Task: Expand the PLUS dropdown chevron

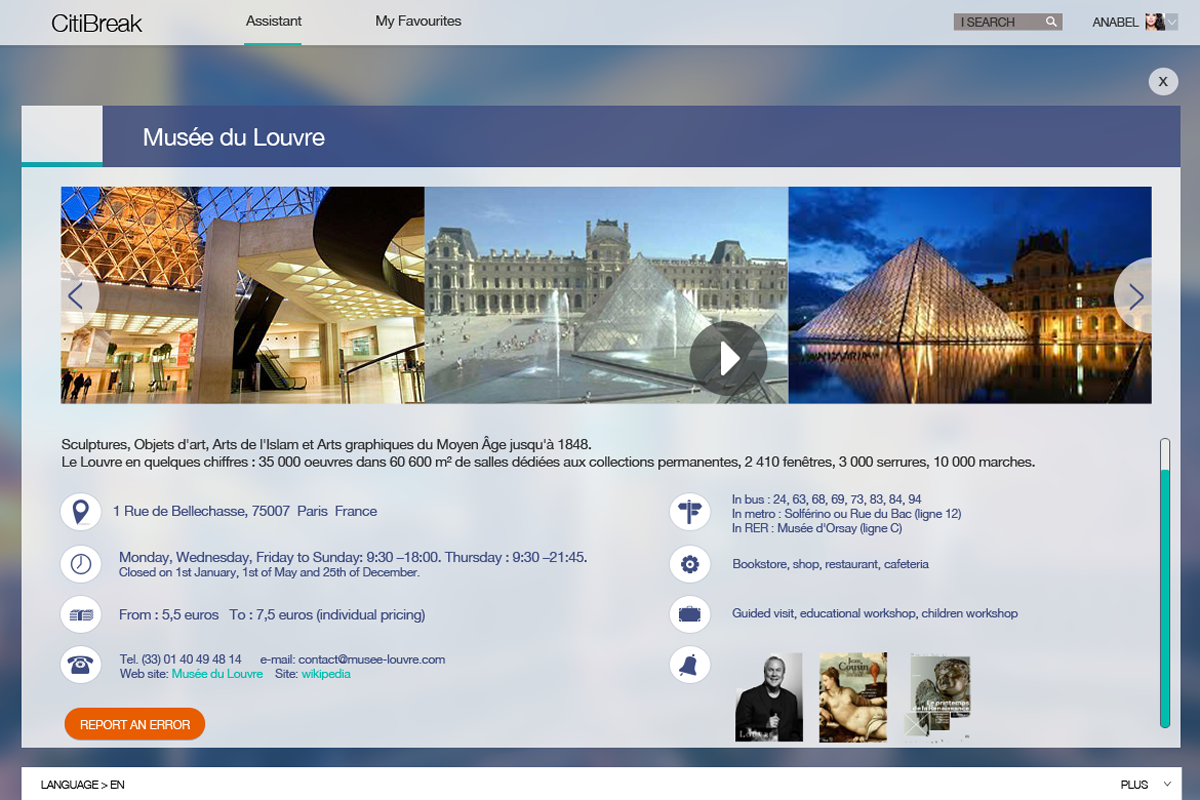Action: 1167,785
